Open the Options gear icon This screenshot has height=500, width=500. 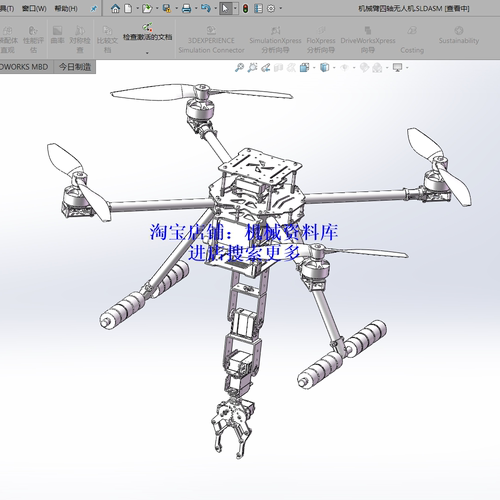271,9
